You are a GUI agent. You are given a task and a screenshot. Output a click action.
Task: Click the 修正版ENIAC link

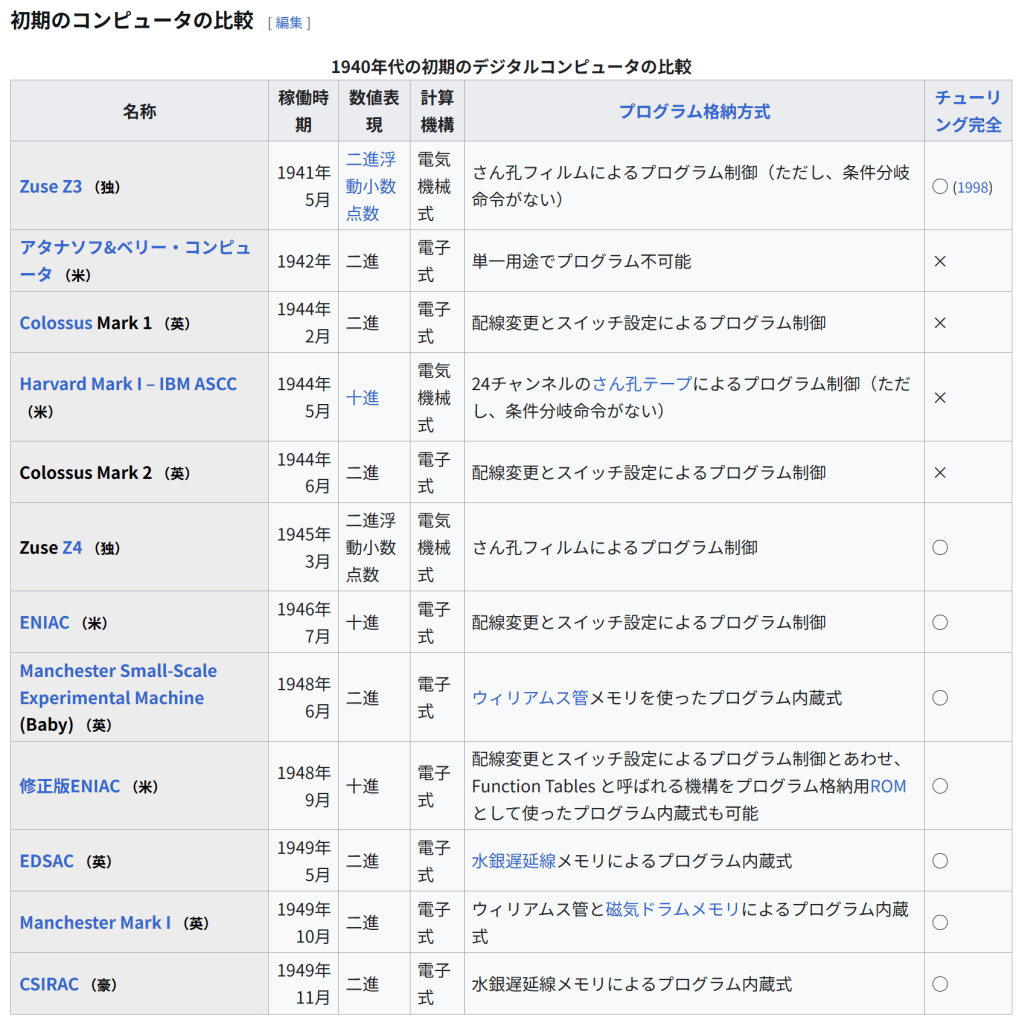tap(70, 786)
